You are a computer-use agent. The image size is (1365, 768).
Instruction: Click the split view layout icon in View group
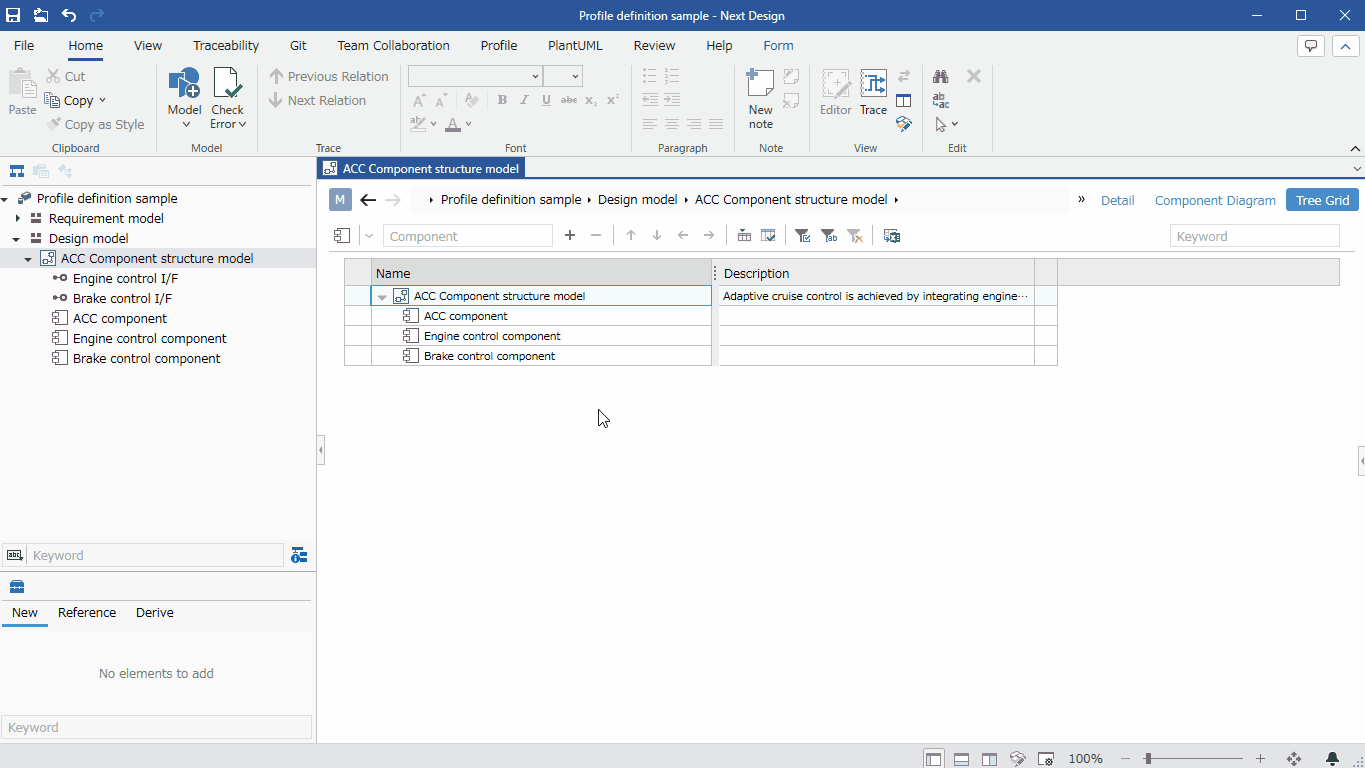(x=903, y=100)
